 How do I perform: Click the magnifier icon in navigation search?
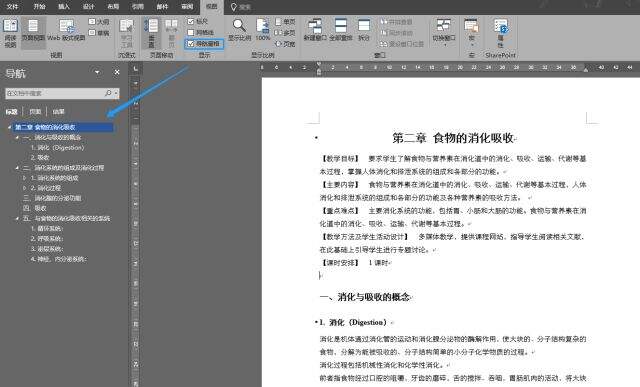tap(108, 93)
